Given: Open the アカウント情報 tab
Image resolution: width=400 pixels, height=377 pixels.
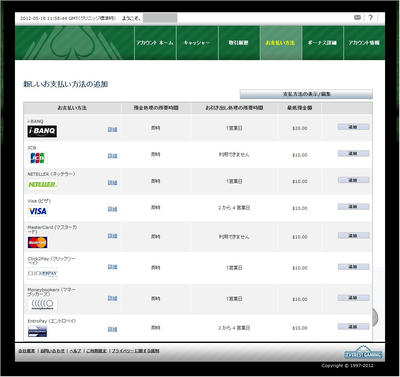Looking at the screenshot, I should click(364, 43).
